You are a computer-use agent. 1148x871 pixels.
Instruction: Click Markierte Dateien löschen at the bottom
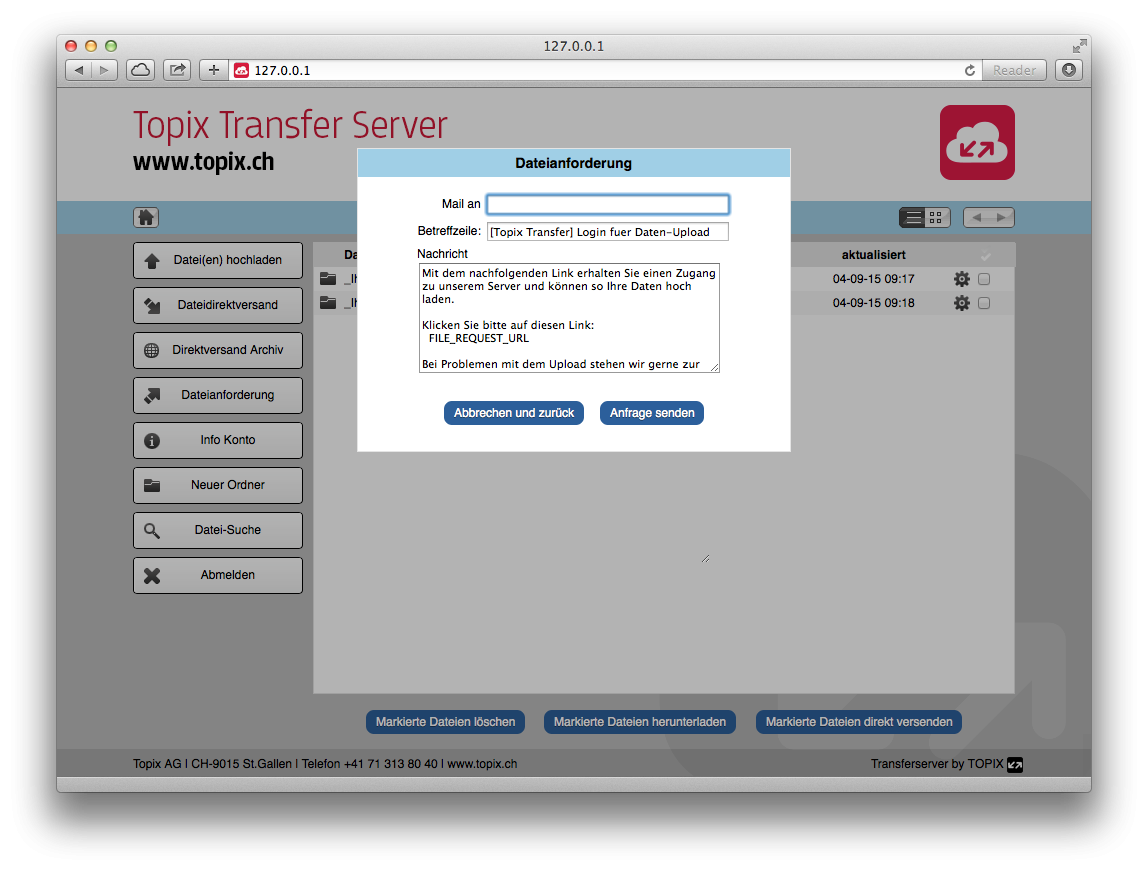(445, 722)
